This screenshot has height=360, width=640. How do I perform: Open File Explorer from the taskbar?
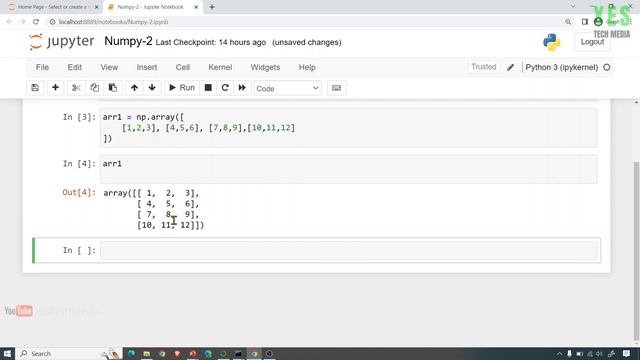point(147,353)
